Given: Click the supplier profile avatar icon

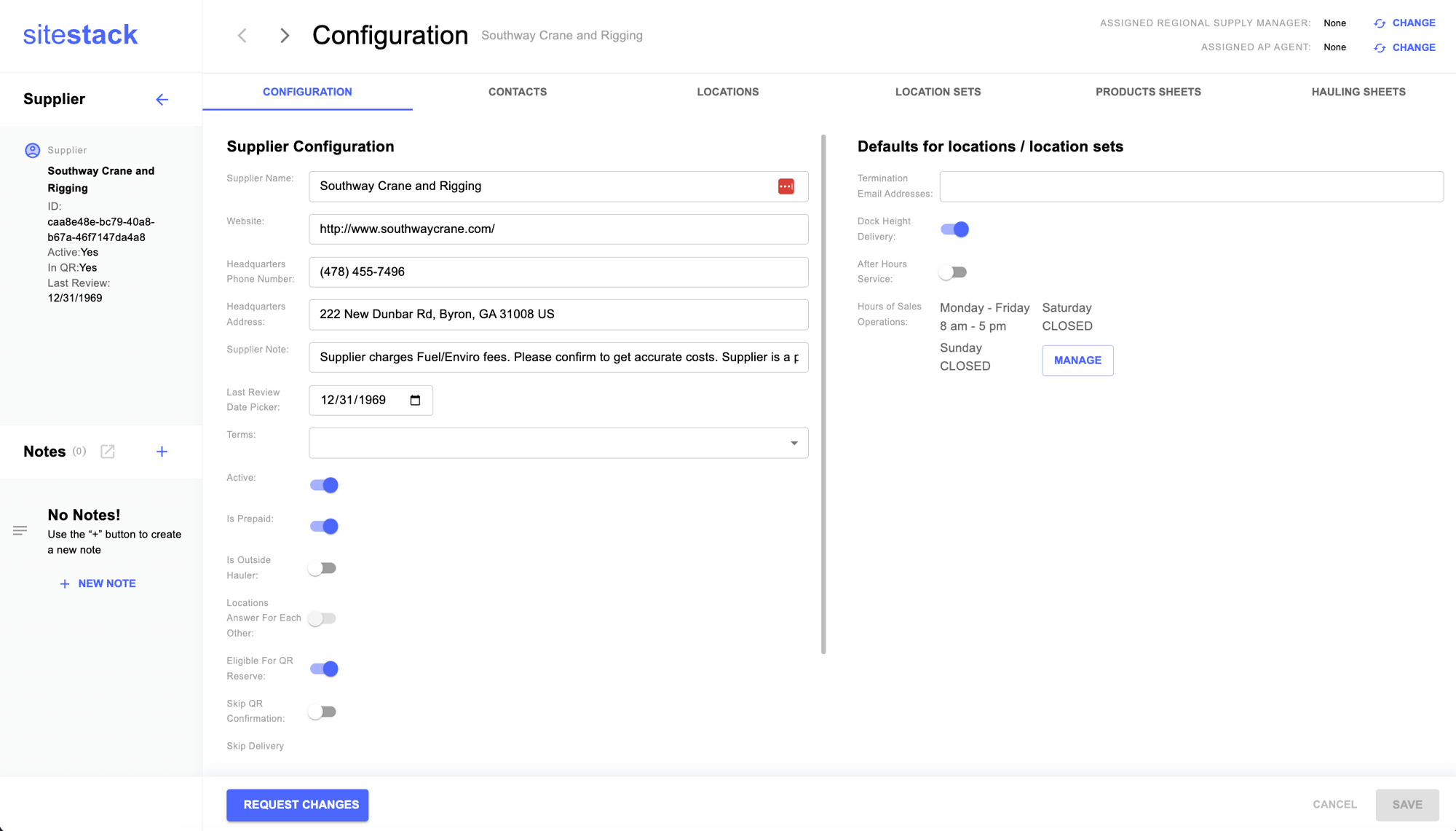Looking at the screenshot, I should click(x=33, y=151).
